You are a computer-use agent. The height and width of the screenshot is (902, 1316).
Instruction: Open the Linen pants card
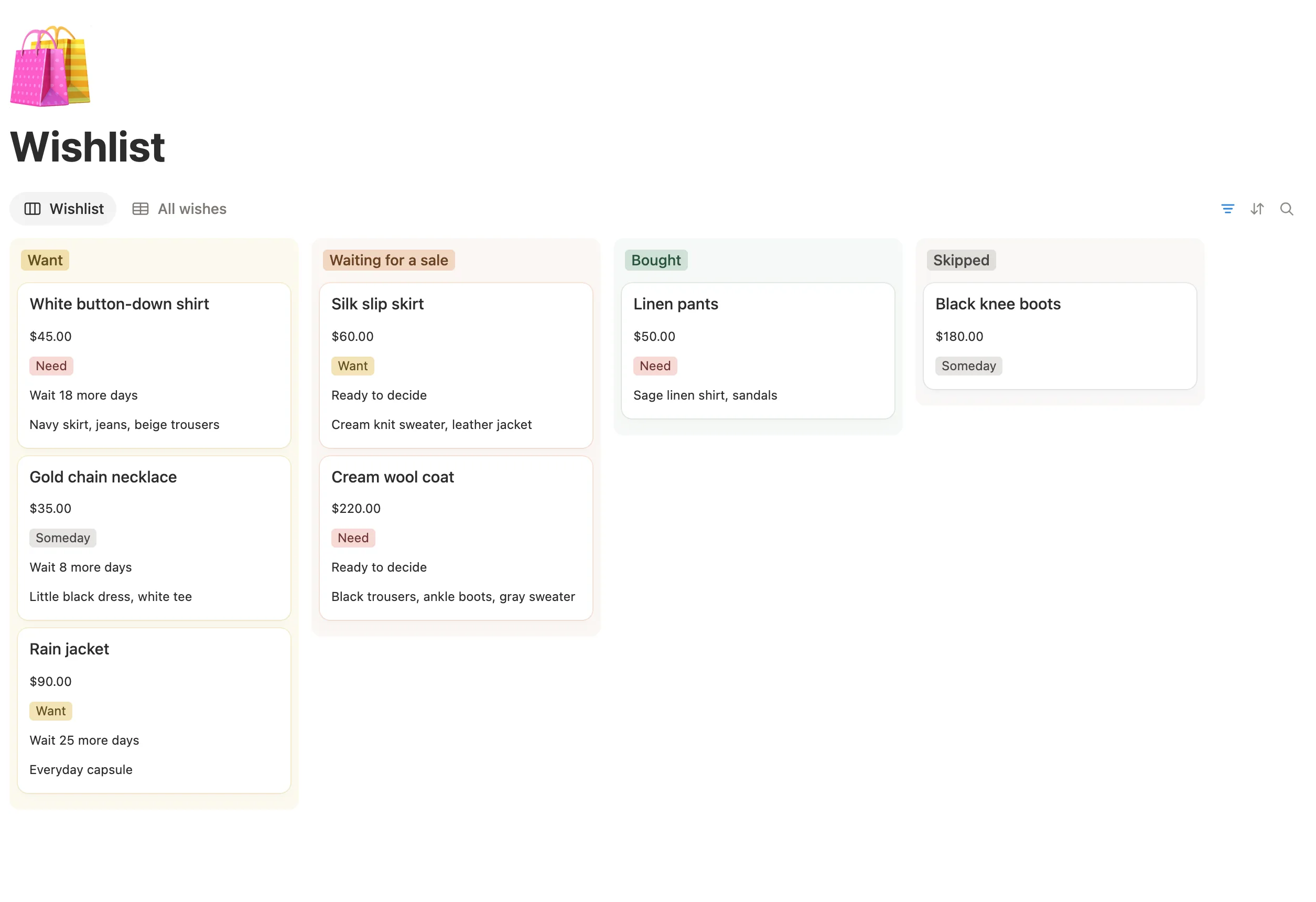(x=758, y=350)
